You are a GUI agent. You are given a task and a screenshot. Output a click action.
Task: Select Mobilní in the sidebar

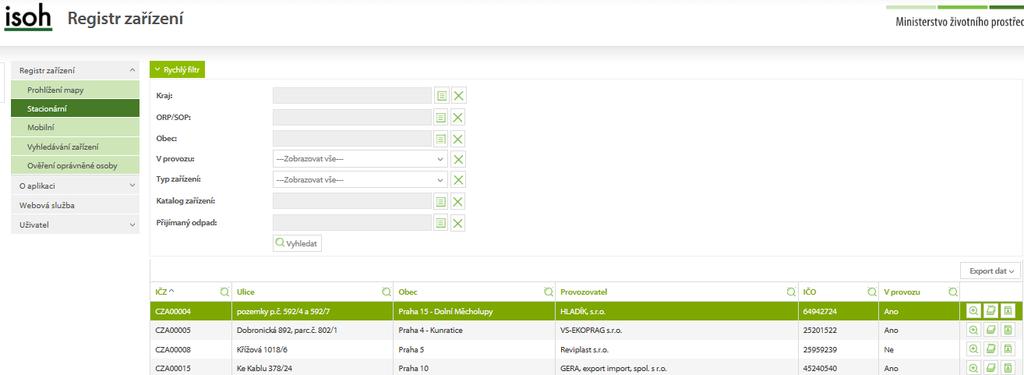point(75,127)
